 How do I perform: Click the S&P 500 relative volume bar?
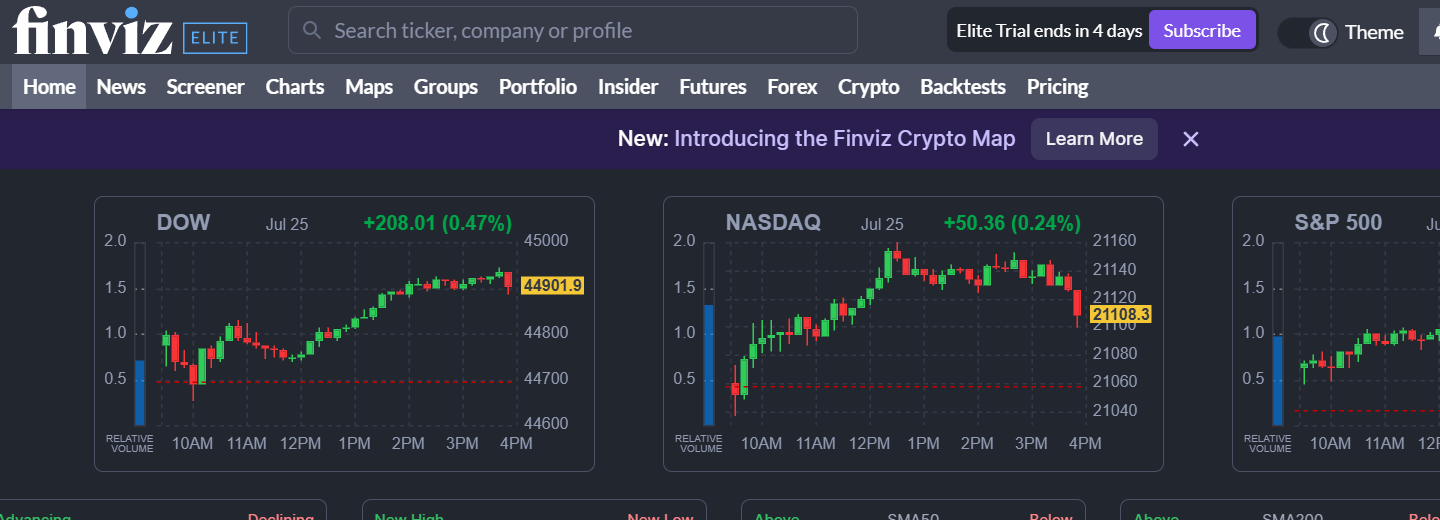pos(1278,334)
